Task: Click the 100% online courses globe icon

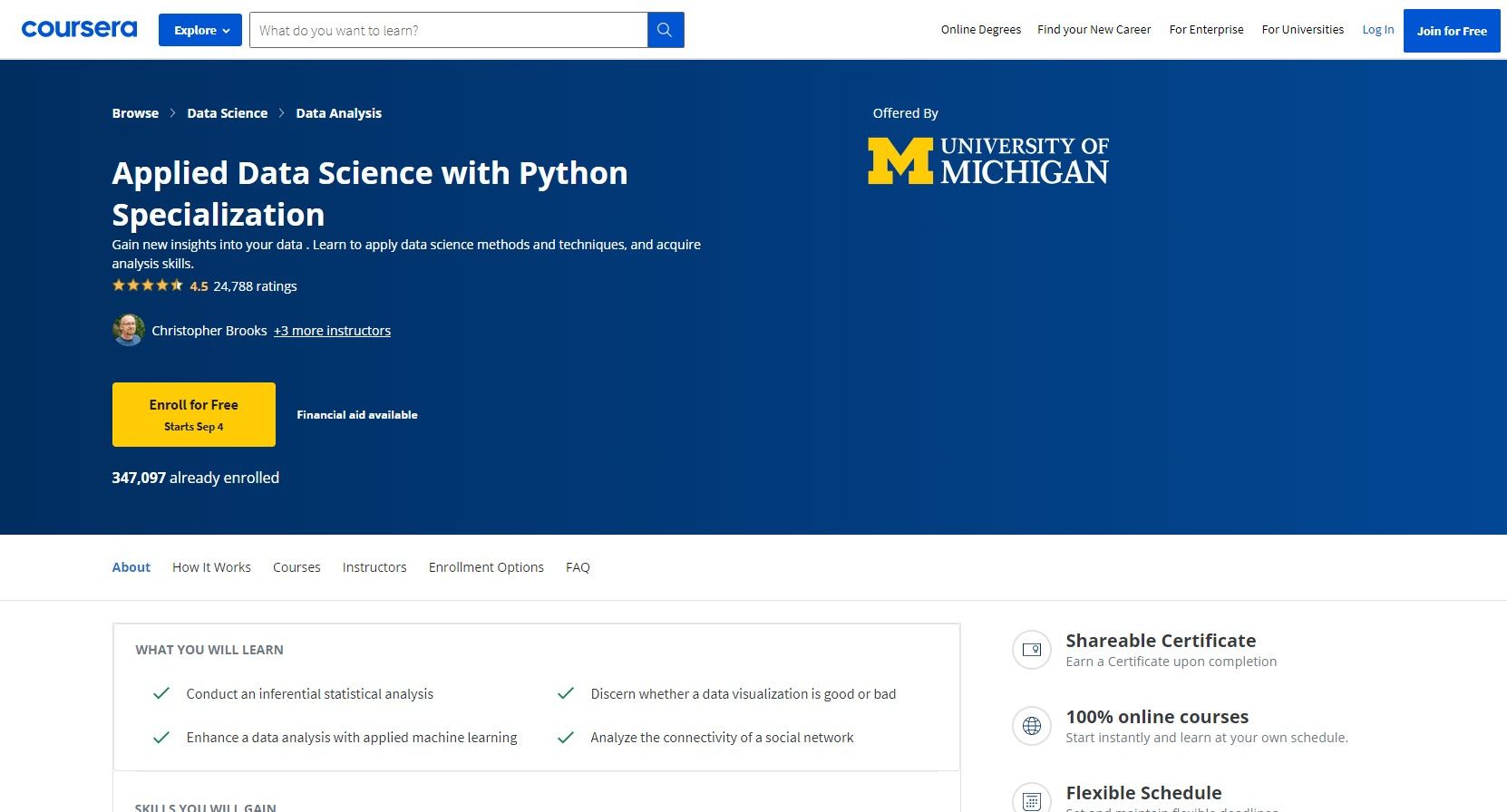Action: tap(1031, 726)
